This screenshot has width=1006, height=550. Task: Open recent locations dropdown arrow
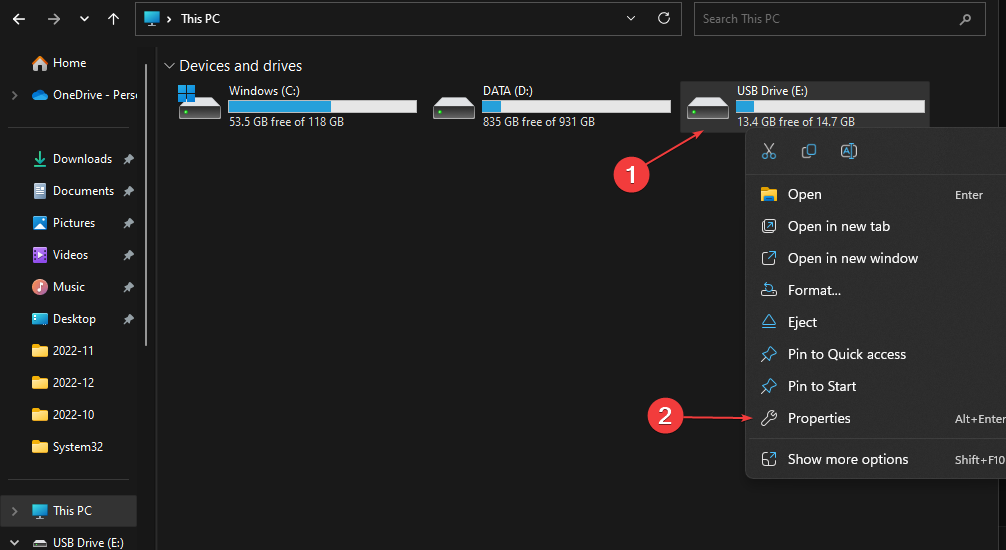tap(84, 18)
